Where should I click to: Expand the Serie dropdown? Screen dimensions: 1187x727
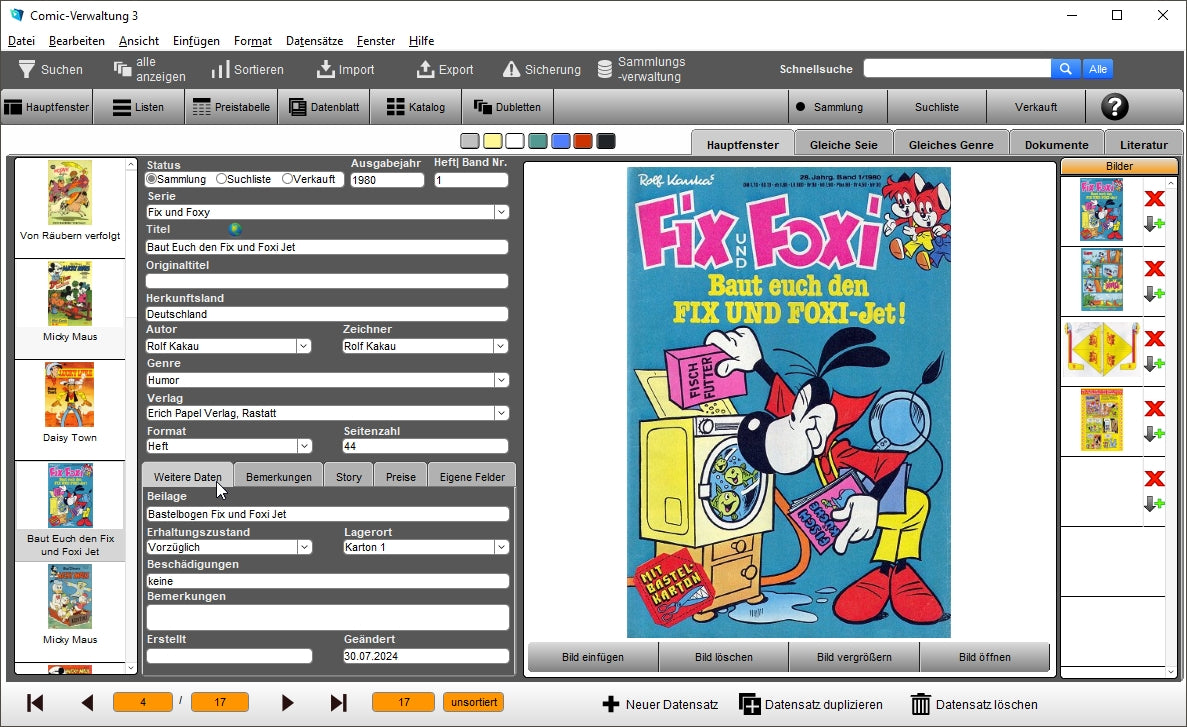click(x=500, y=212)
